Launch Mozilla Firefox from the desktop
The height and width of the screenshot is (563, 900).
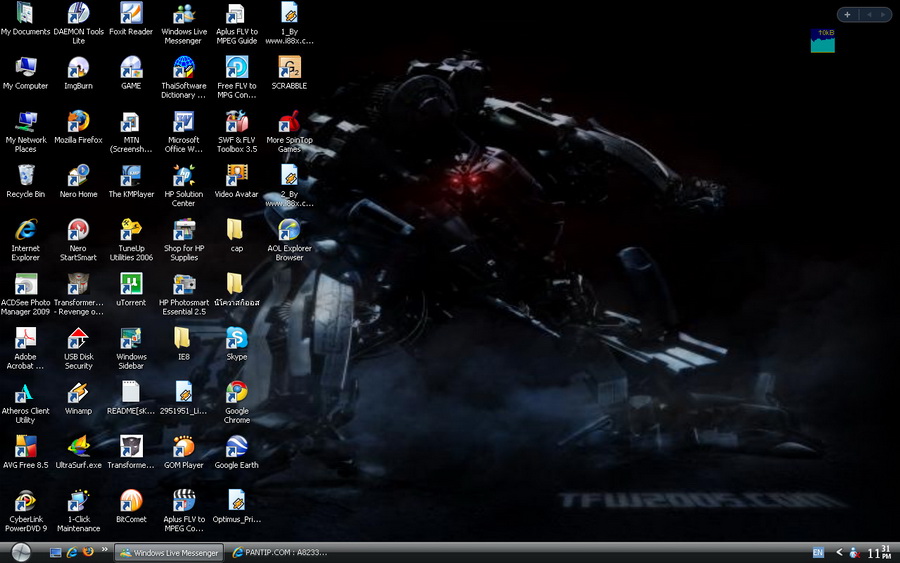[78, 121]
